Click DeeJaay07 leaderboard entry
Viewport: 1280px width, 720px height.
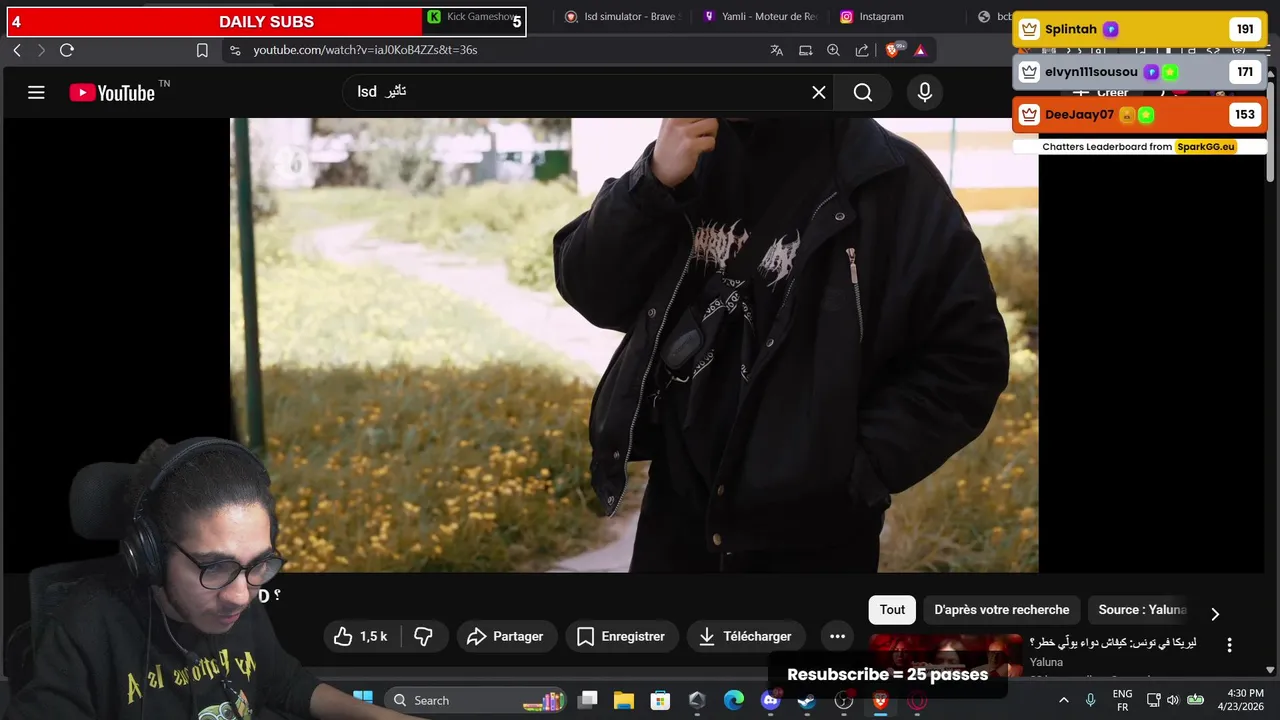tap(1140, 114)
